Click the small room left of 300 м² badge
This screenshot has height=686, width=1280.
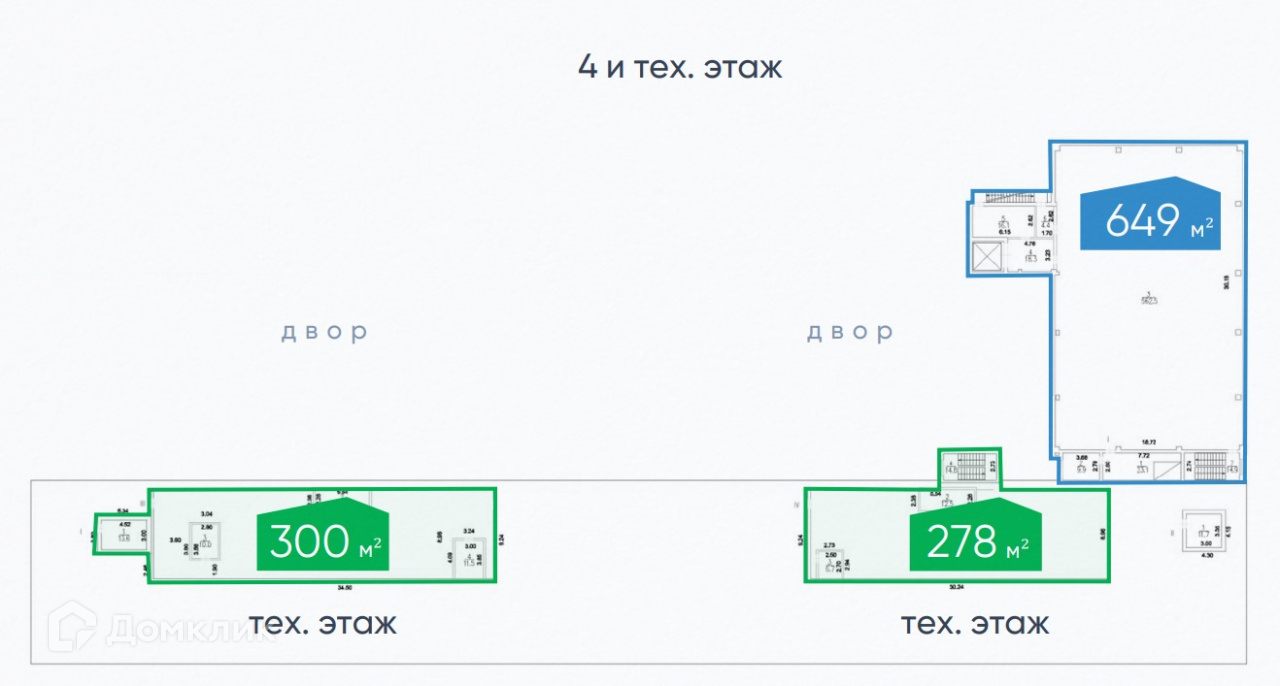pyautogui.click(x=206, y=541)
